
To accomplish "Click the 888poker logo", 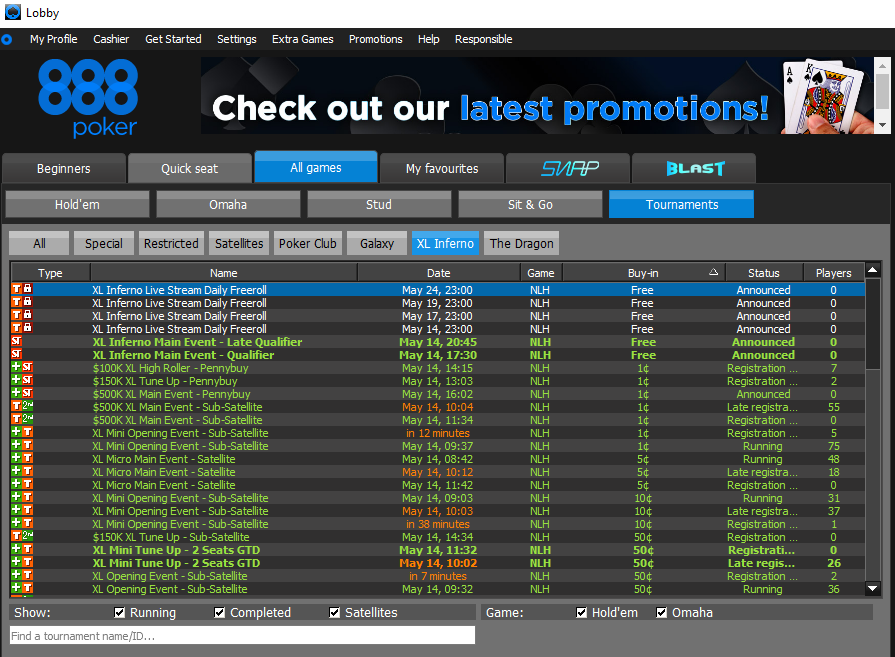I will coord(88,97).
